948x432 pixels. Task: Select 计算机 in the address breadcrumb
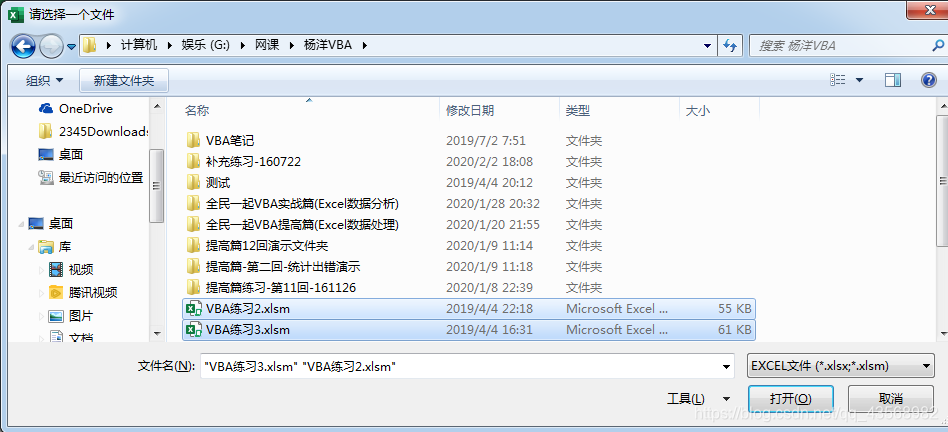[138, 45]
